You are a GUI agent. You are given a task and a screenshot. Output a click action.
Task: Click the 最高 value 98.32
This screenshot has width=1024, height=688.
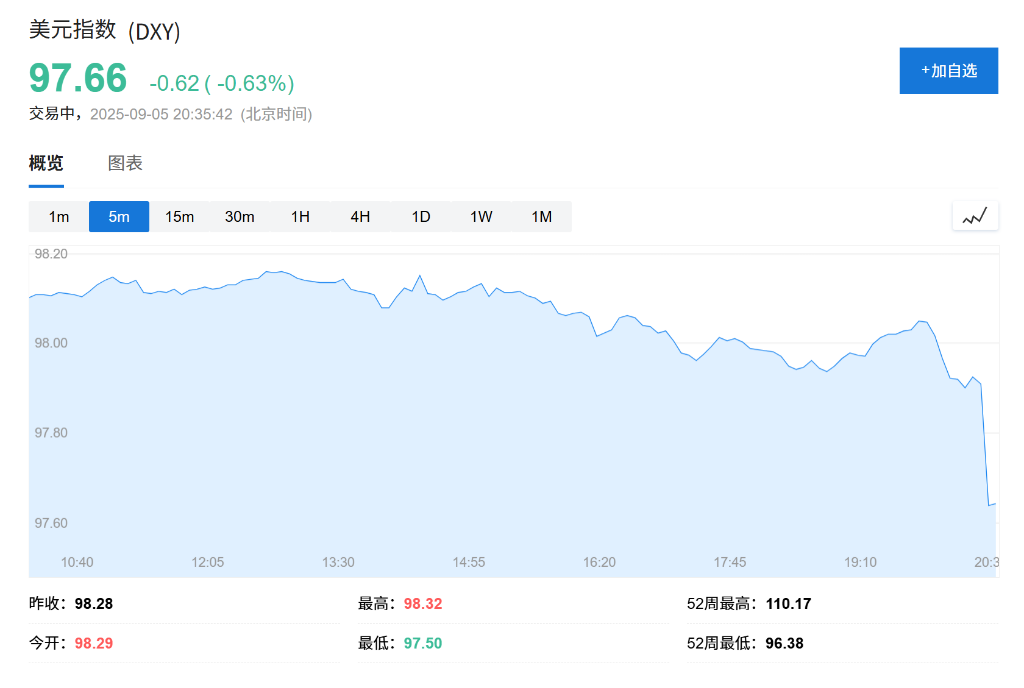(x=423, y=604)
